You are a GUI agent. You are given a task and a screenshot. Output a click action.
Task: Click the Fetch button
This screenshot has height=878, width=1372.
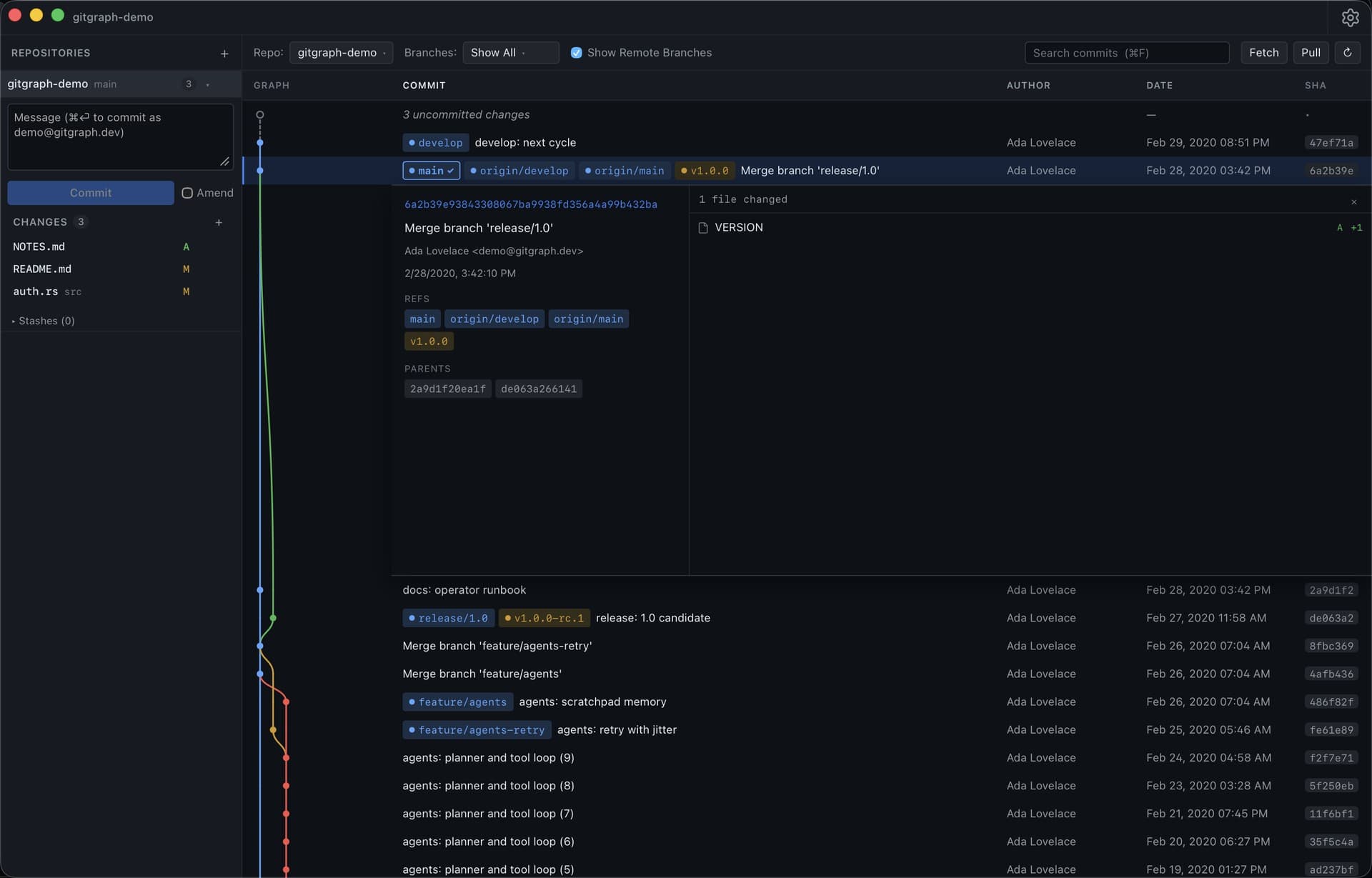point(1264,53)
